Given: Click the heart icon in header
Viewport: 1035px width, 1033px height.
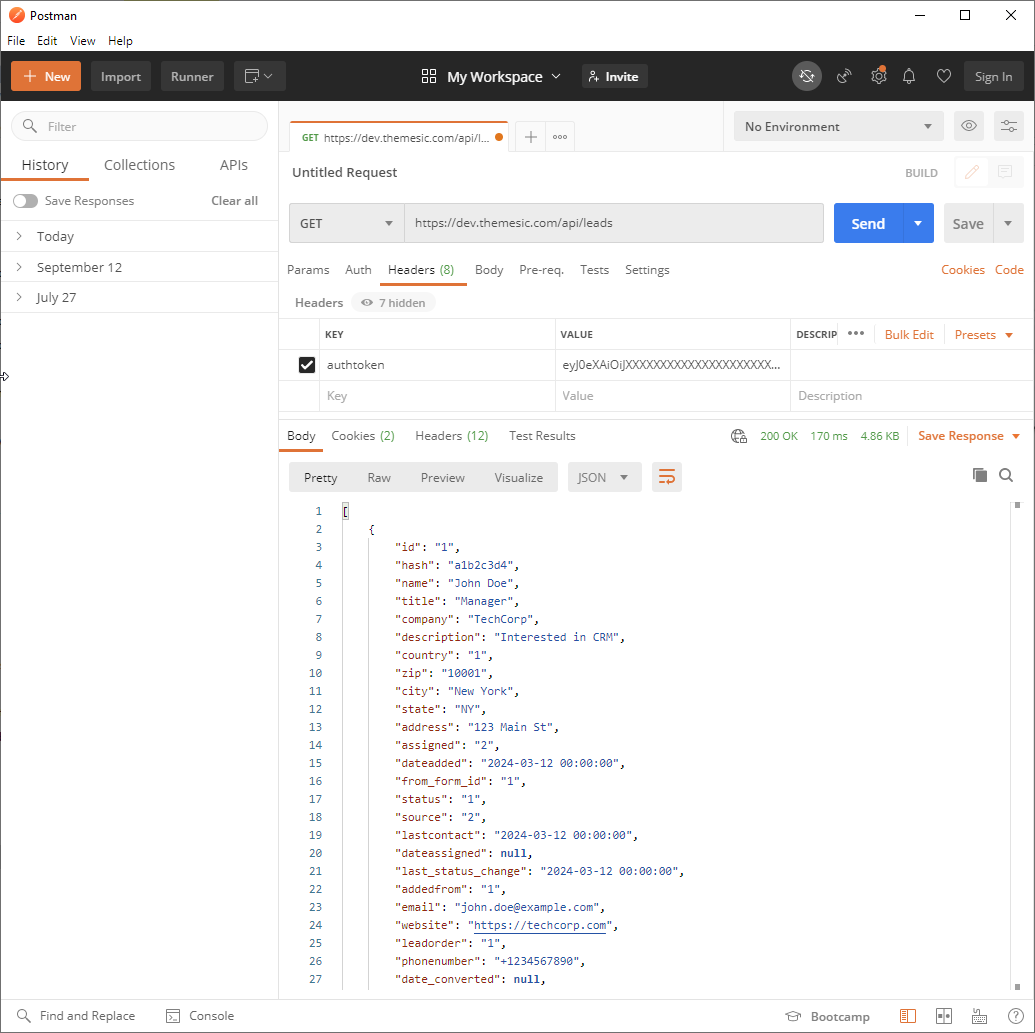Looking at the screenshot, I should [x=944, y=77].
